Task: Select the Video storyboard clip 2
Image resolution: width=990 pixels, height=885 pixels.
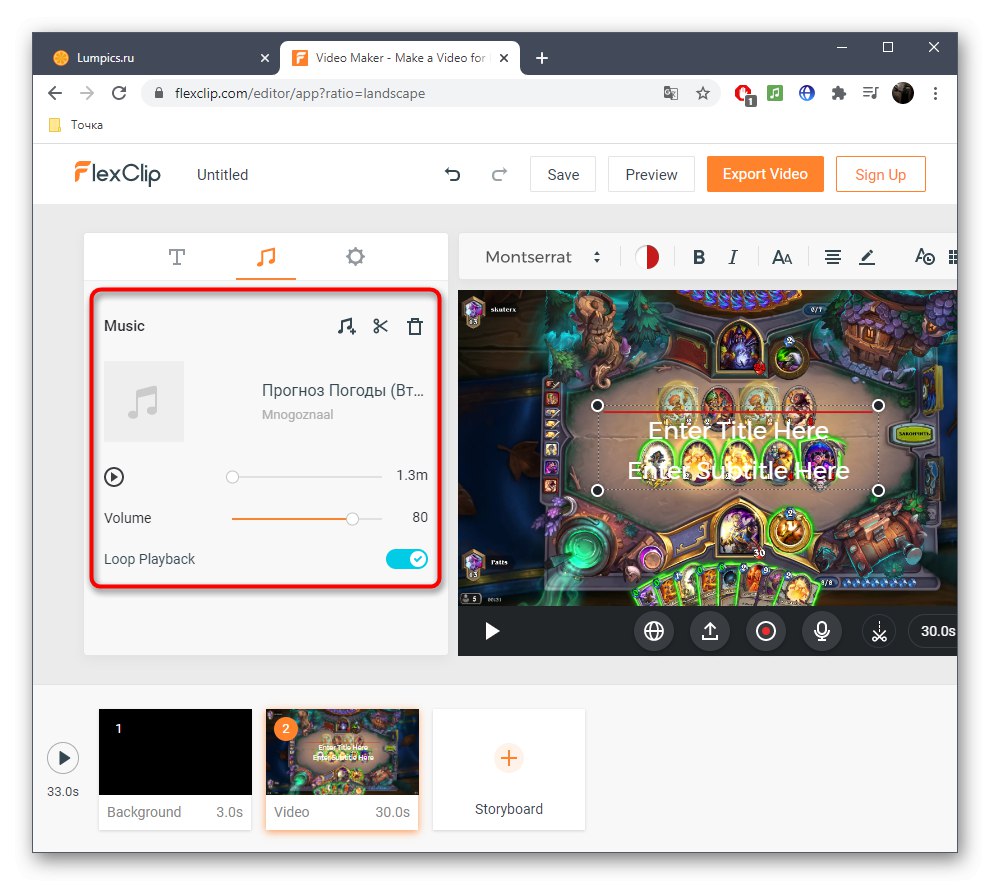Action: 342,768
